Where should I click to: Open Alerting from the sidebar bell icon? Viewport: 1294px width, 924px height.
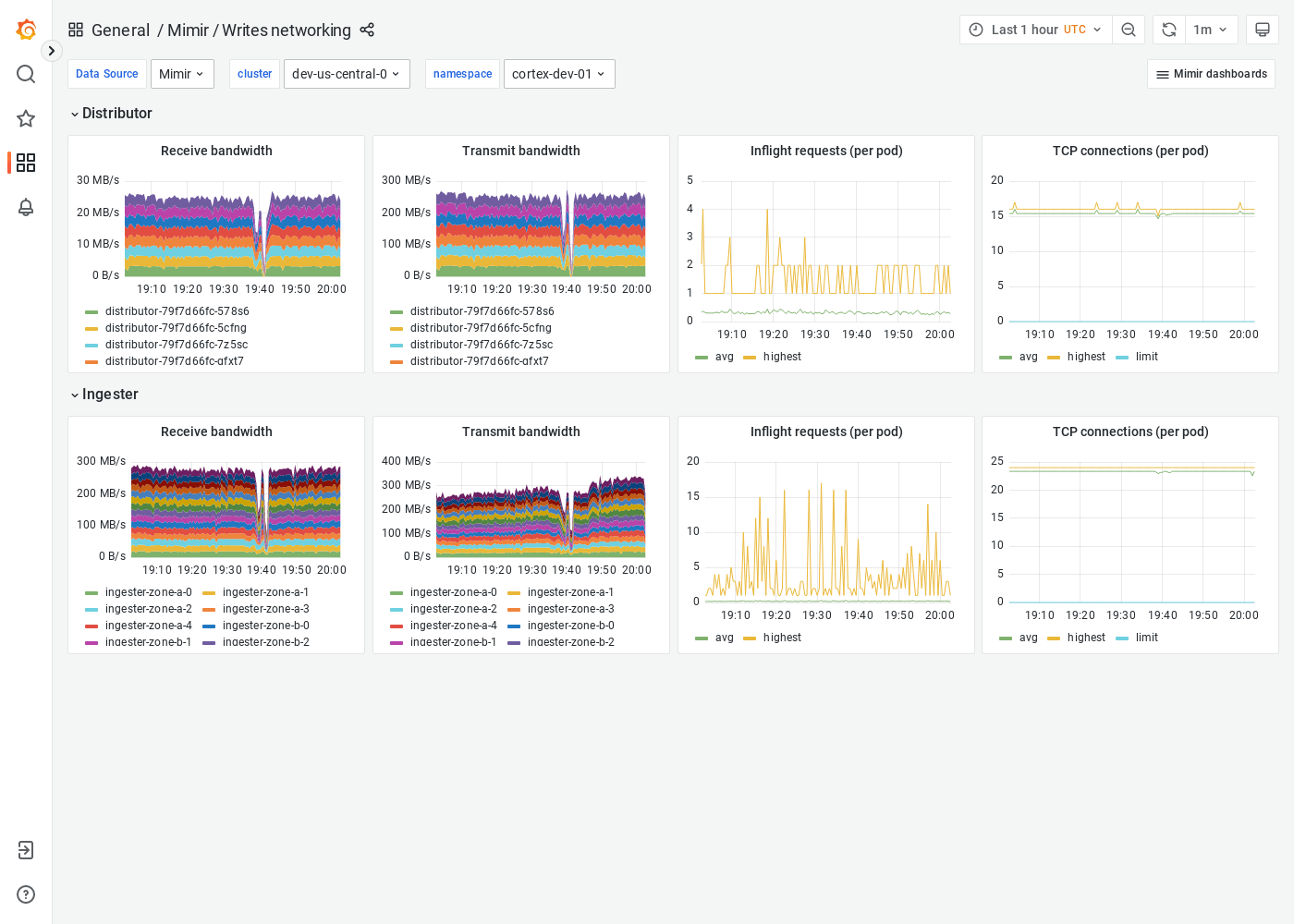[26, 207]
